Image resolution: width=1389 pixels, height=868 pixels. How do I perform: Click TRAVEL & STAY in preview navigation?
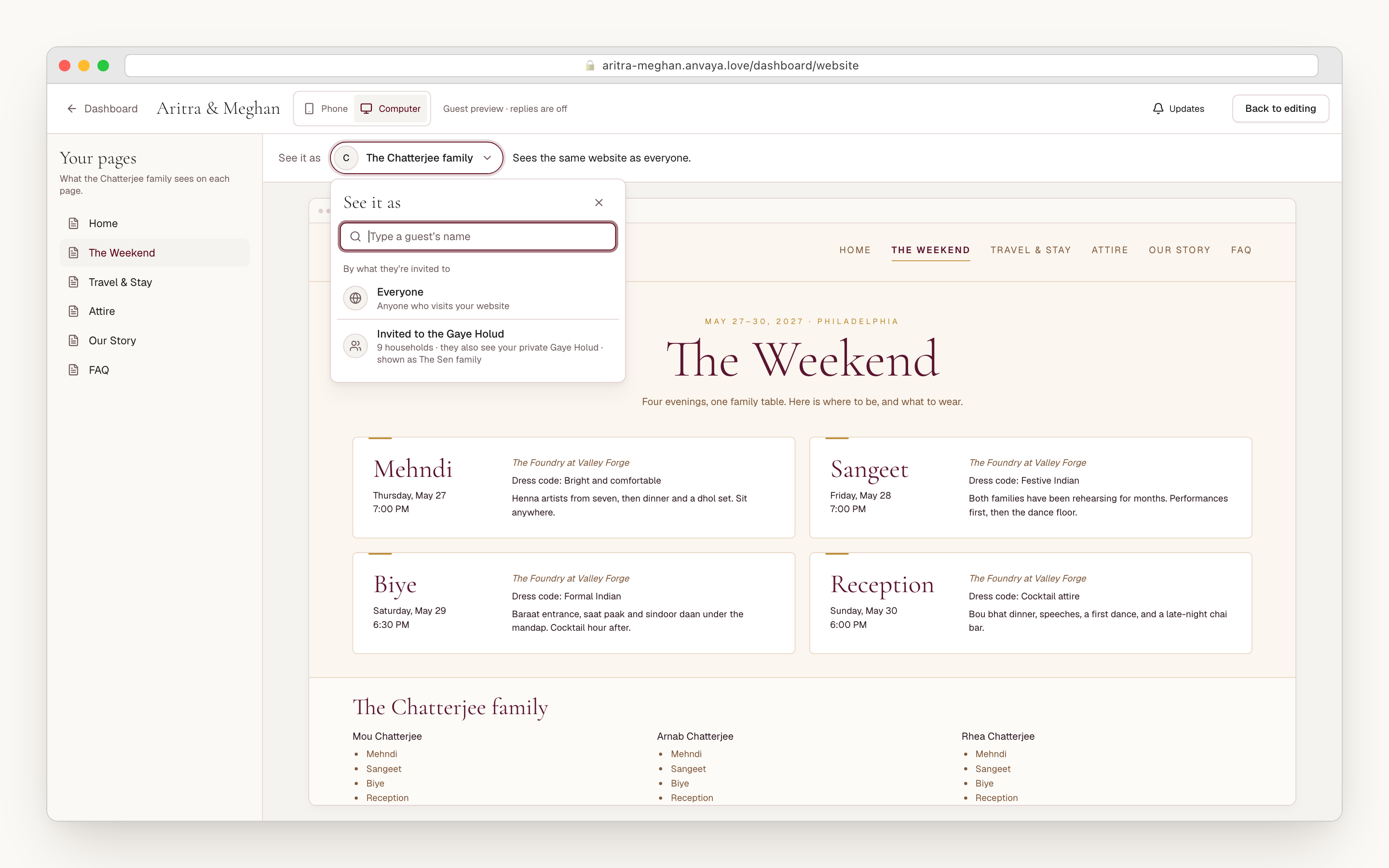click(x=1030, y=250)
